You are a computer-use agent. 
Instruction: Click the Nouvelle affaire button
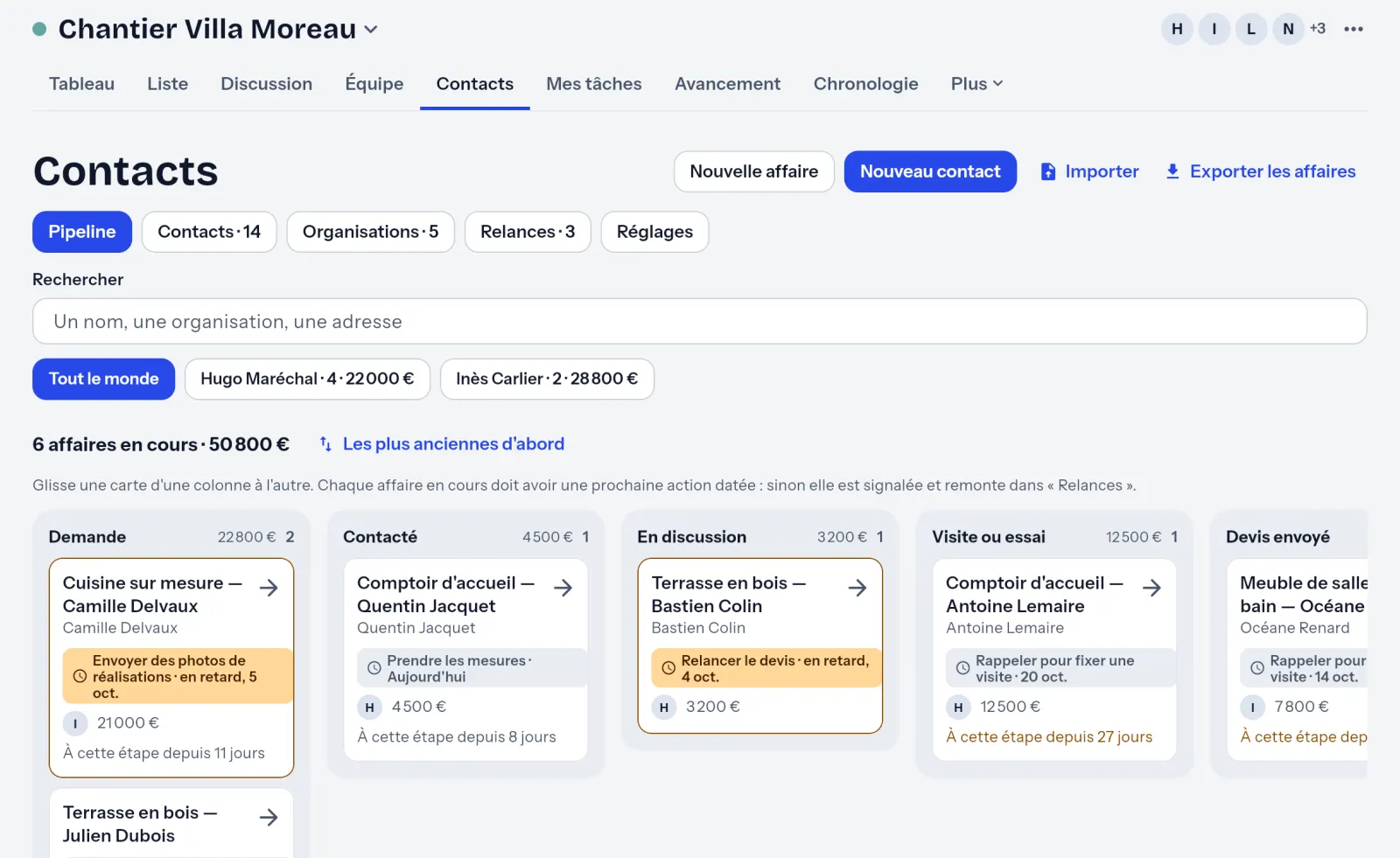point(754,171)
